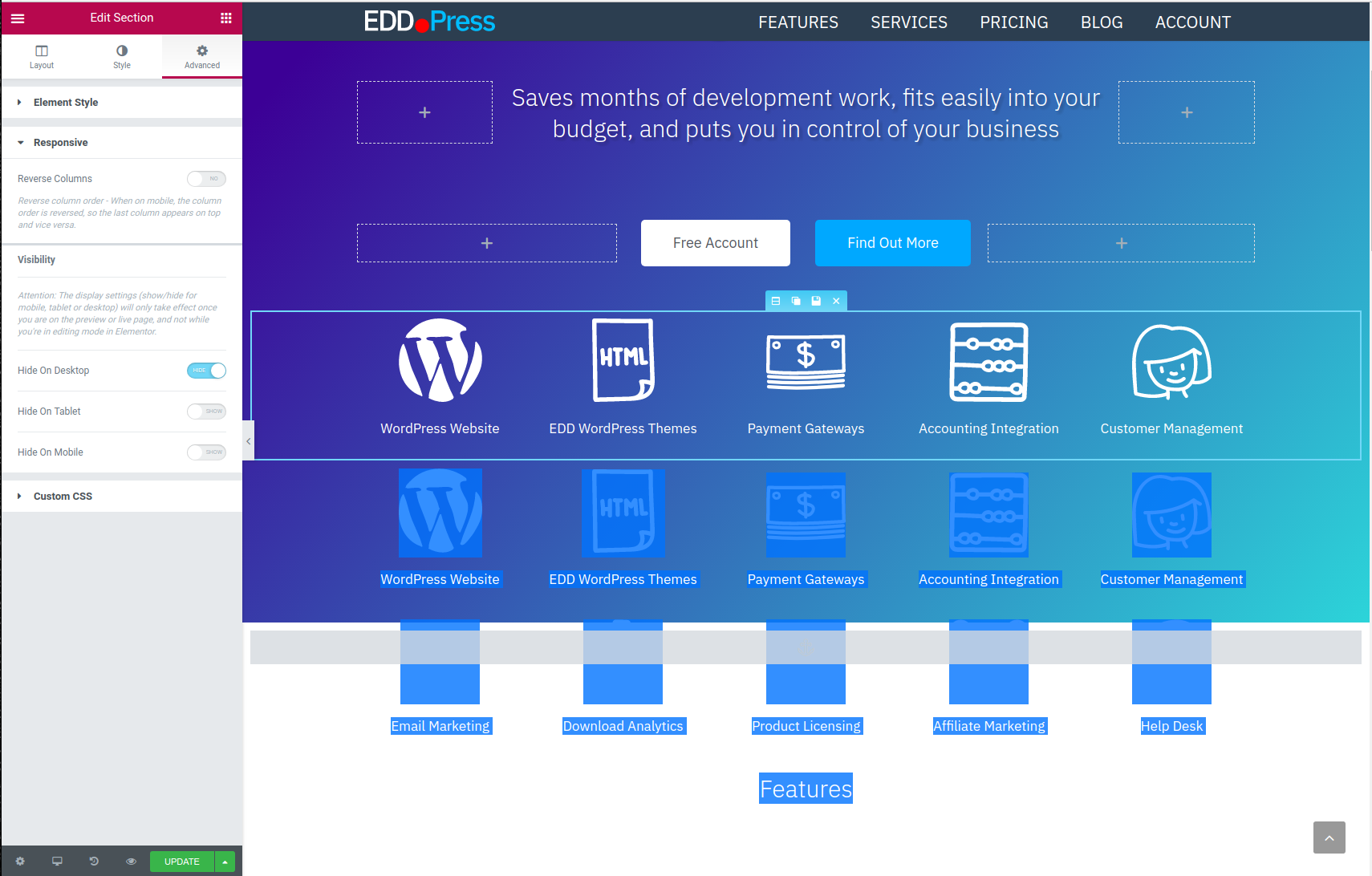1372x876 pixels.
Task: Click the HTML file icon in top row
Action: pyautogui.click(x=623, y=360)
